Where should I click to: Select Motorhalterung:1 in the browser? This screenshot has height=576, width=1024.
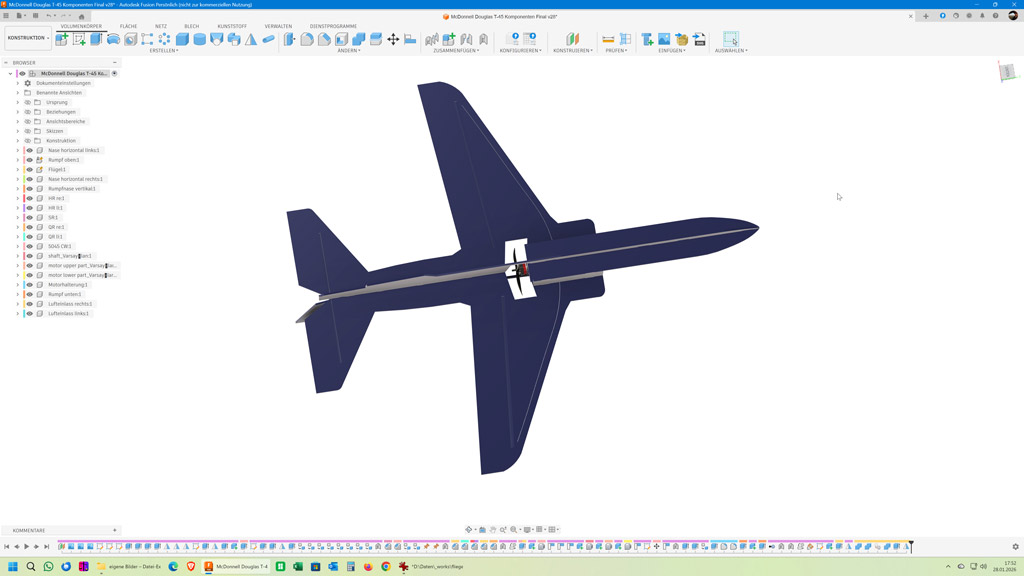point(68,285)
